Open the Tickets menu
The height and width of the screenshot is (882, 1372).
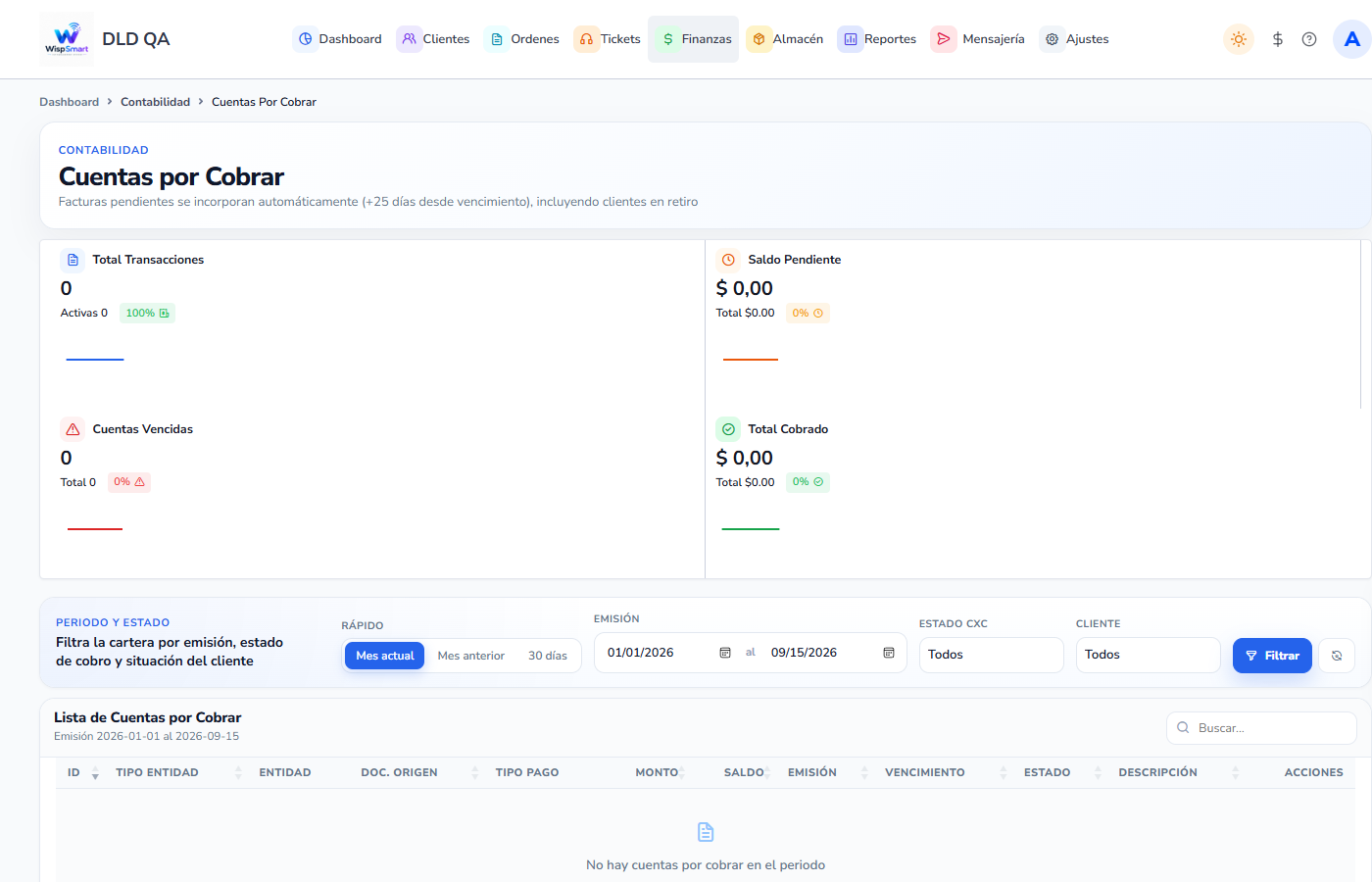tap(609, 39)
